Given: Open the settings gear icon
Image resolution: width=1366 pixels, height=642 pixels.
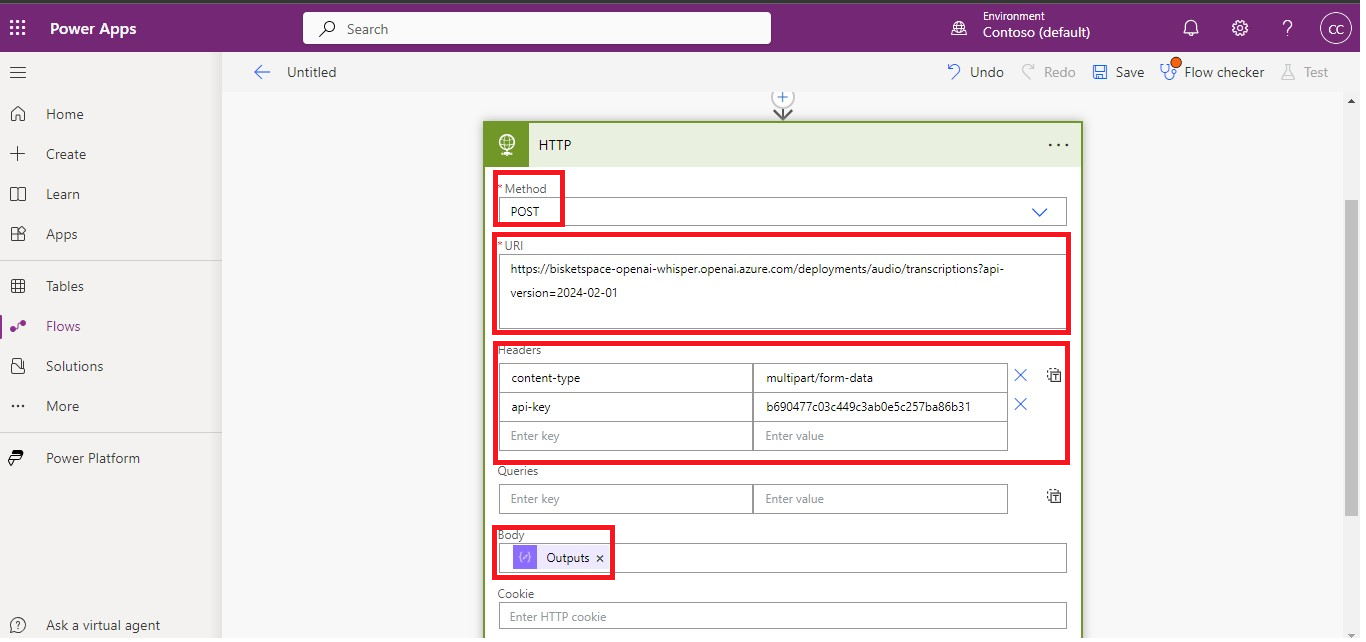Looking at the screenshot, I should point(1240,28).
